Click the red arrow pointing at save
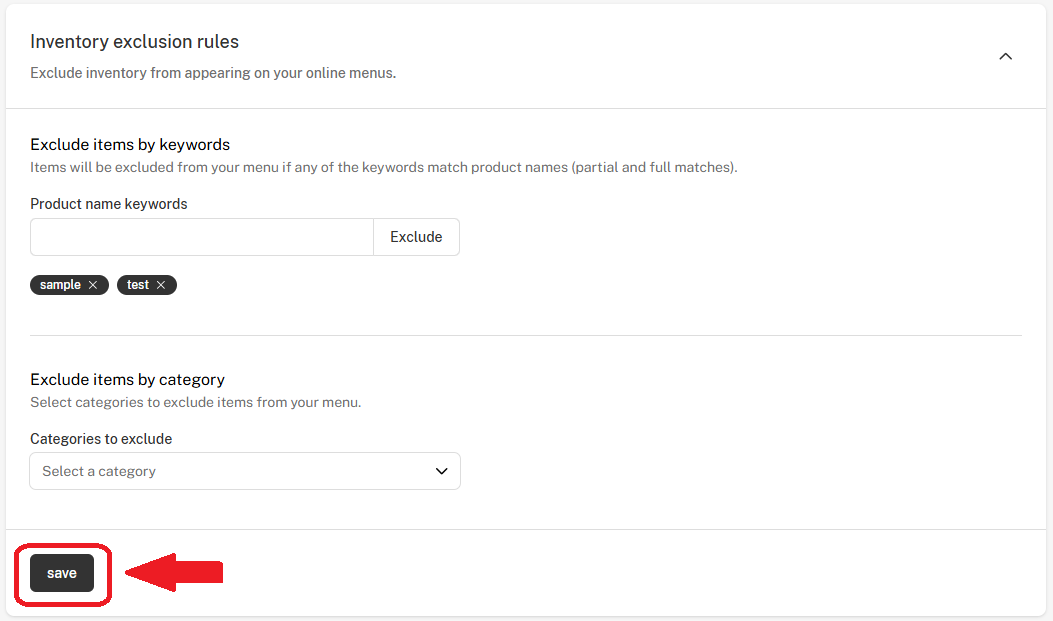The width and height of the screenshot is (1053, 621). (173, 573)
